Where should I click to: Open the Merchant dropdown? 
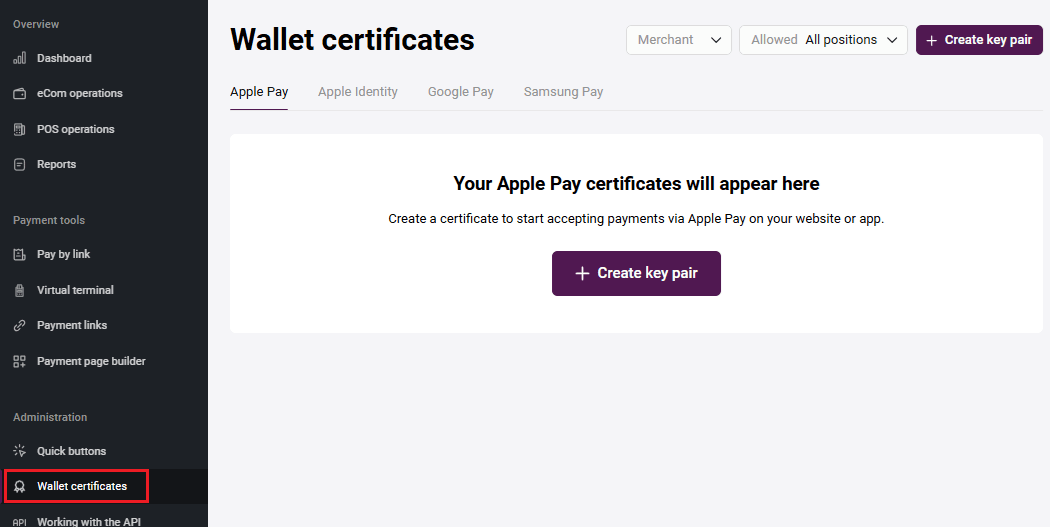678,40
